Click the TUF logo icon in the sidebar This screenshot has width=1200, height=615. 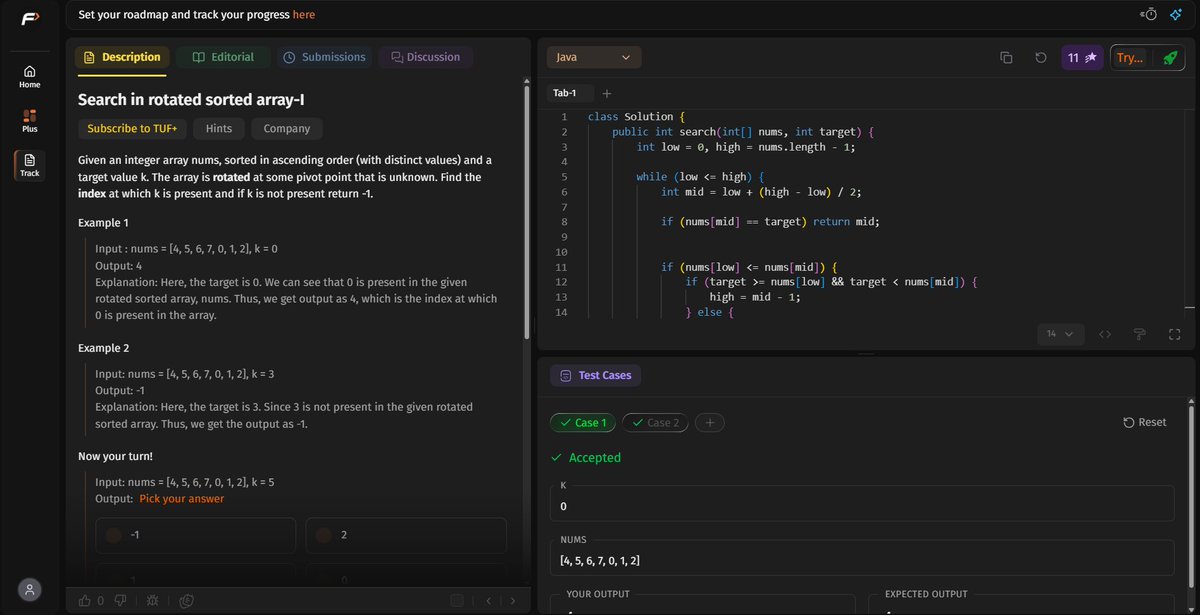(x=29, y=16)
